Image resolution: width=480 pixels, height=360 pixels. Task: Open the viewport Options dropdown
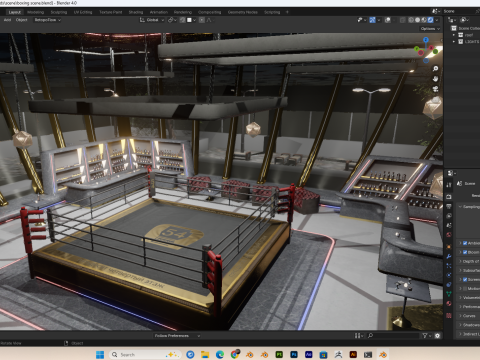[x=430, y=29]
